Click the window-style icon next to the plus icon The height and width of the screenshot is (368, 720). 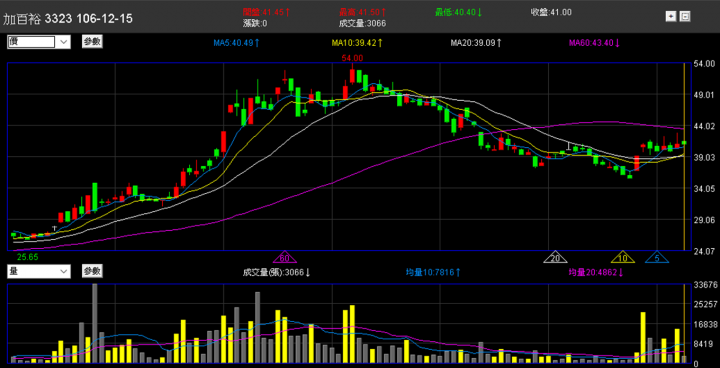685,17
